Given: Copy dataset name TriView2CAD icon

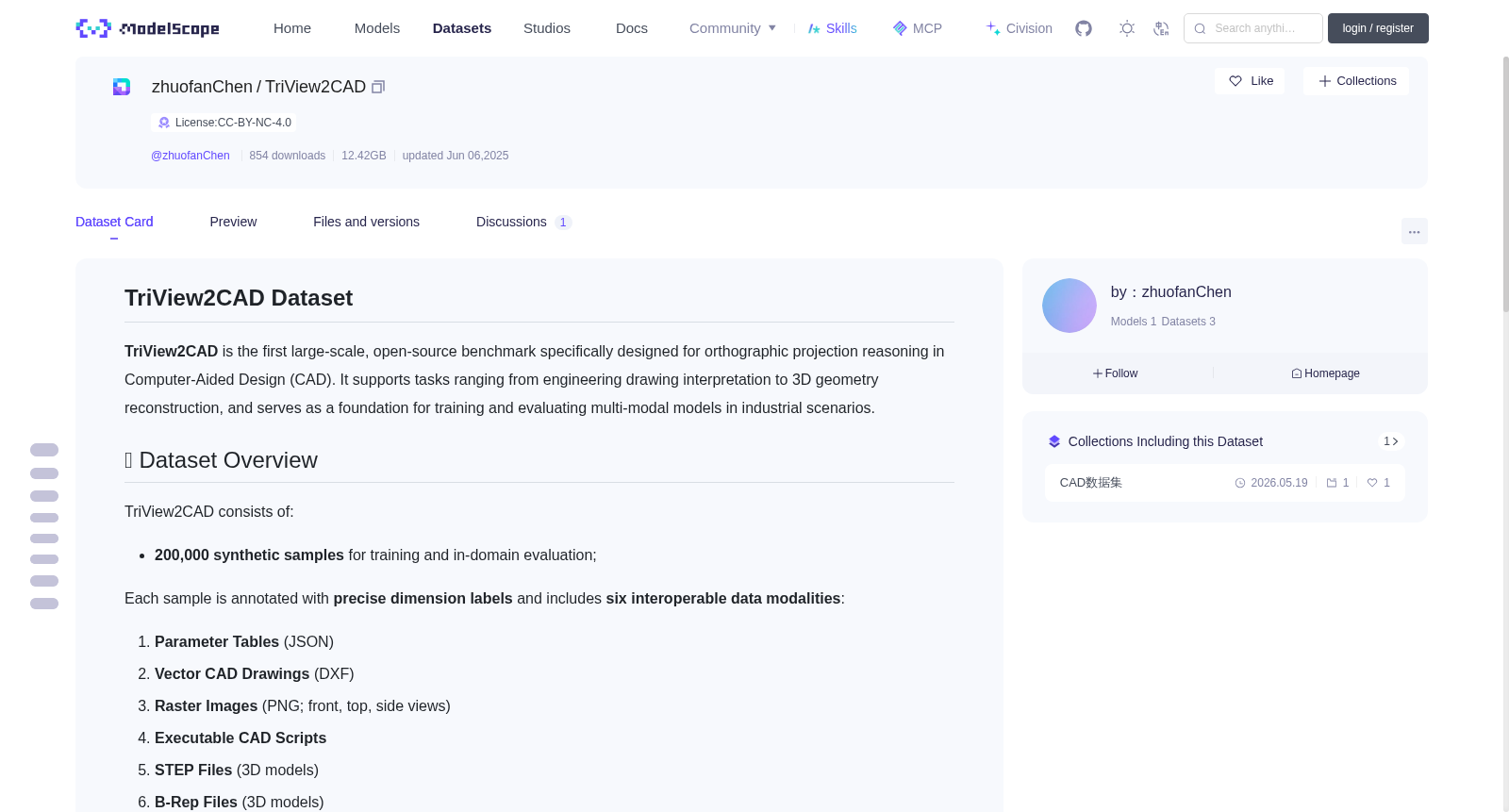Looking at the screenshot, I should [x=378, y=87].
